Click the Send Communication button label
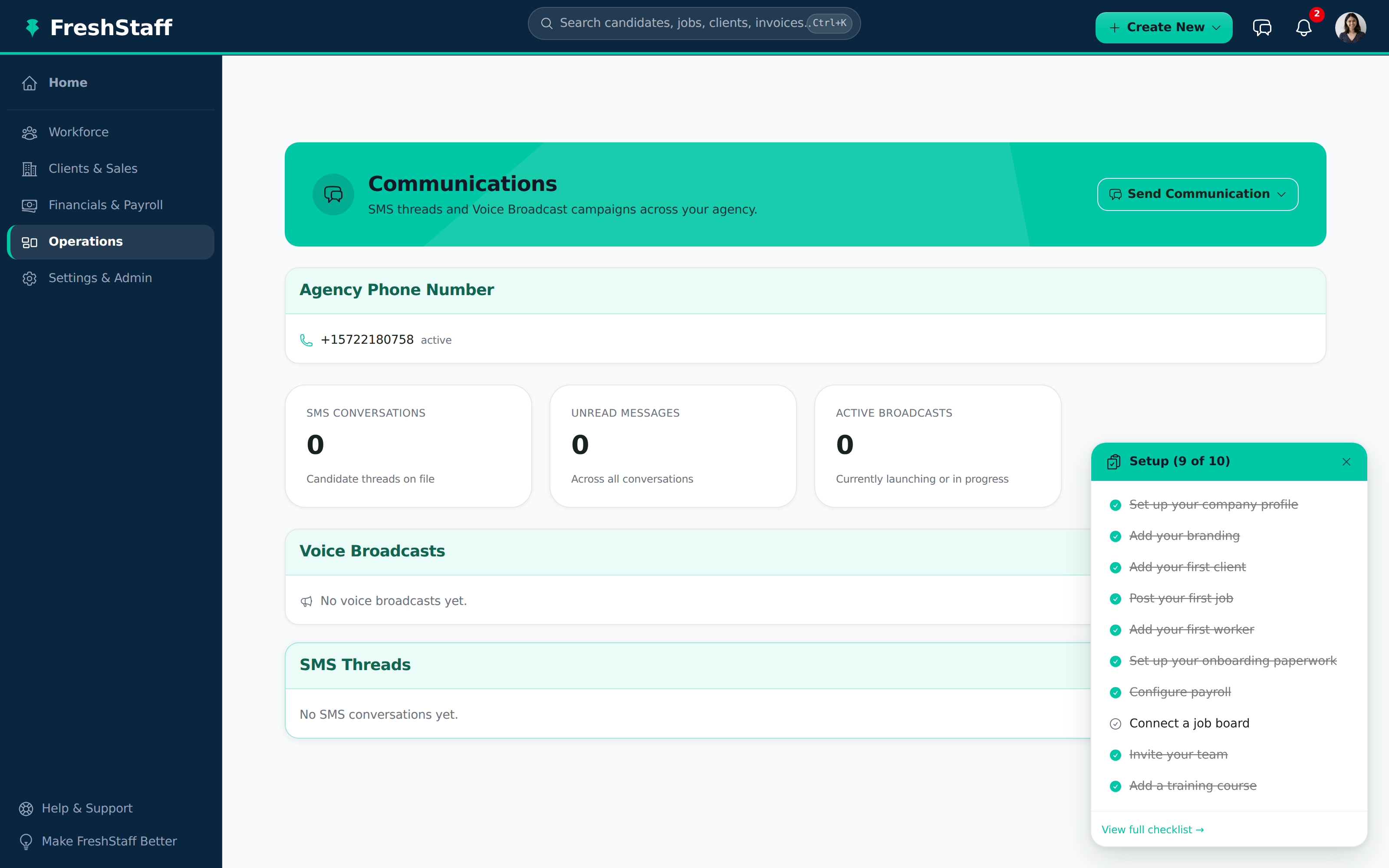 pyautogui.click(x=1198, y=194)
